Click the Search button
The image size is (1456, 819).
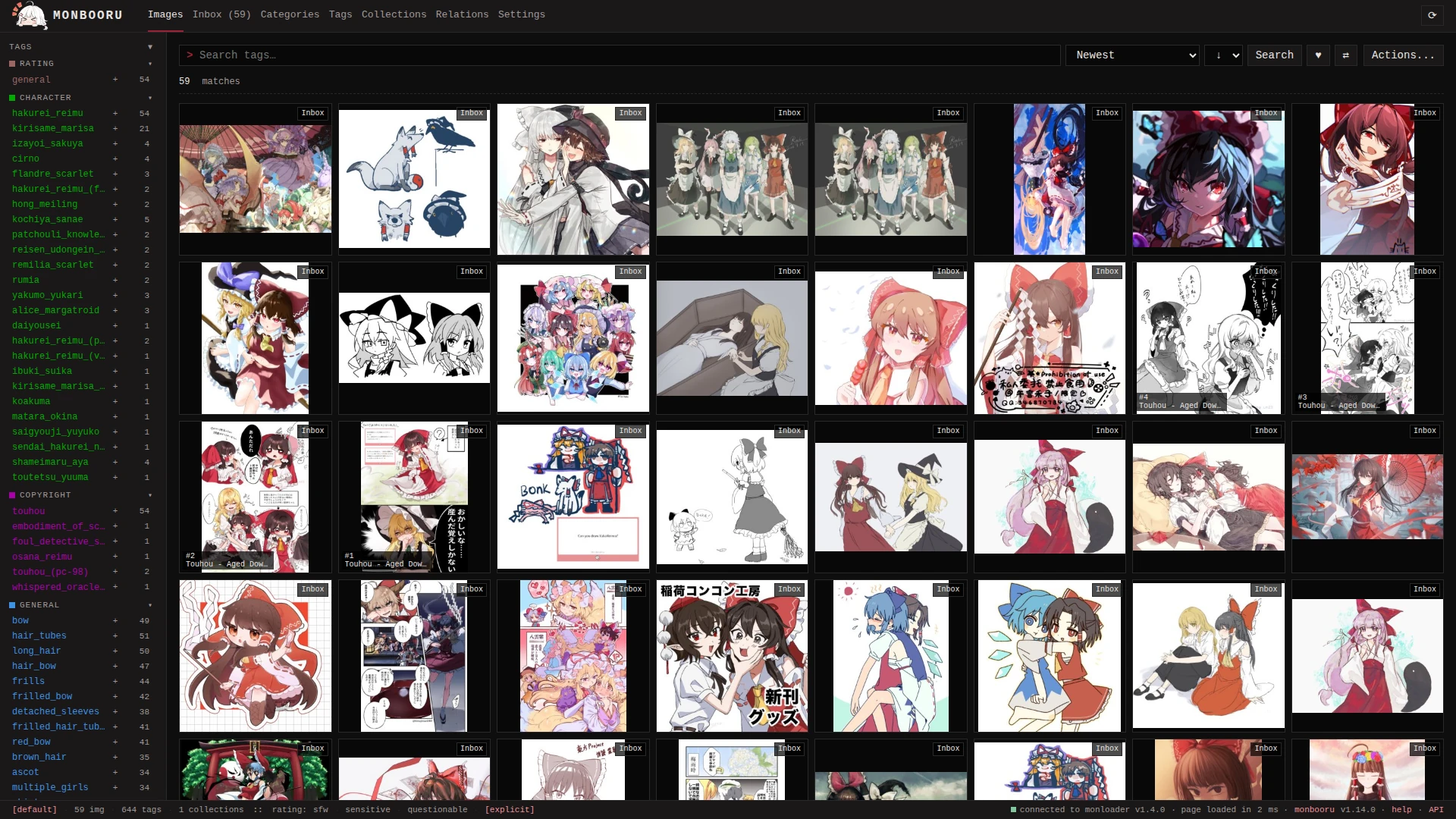tap(1275, 55)
